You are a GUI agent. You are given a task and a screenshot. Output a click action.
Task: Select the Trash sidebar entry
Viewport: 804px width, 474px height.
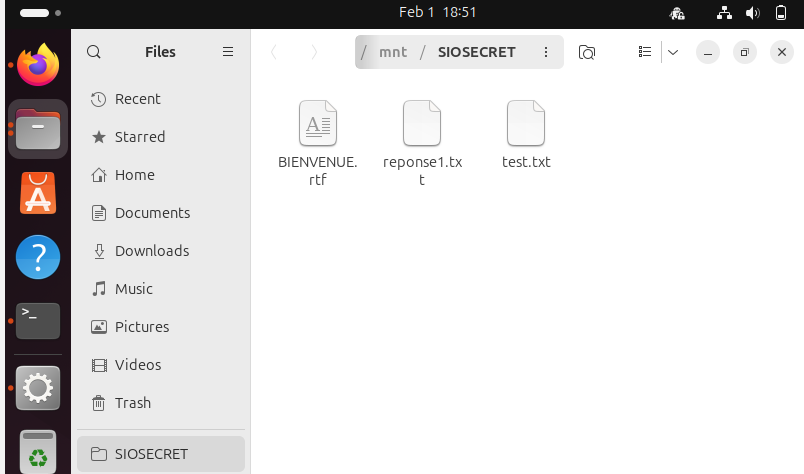pos(132,403)
